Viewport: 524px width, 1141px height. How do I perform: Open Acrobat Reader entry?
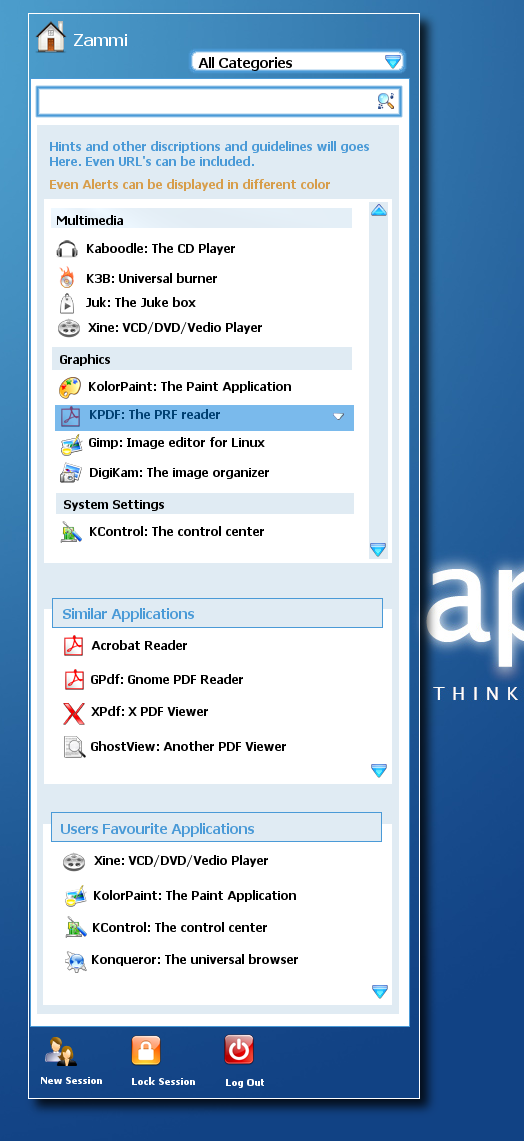pos(139,646)
